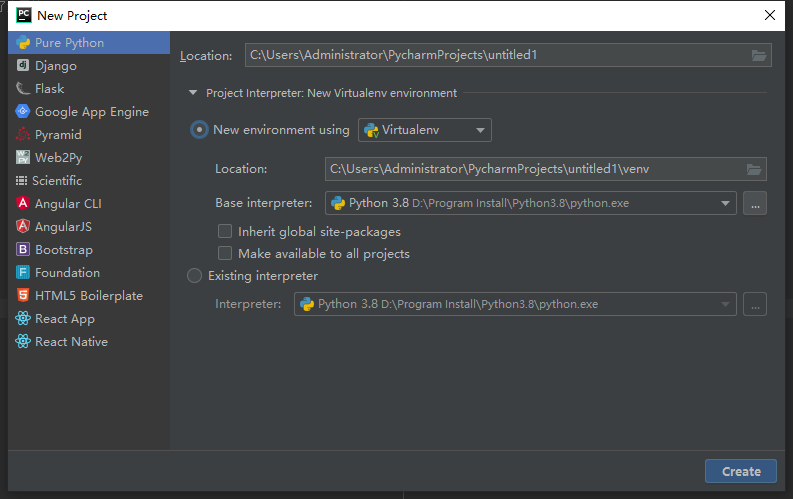Viewport: 793px width, 499px height.
Task: Click the Pyramid icon
Action: pyautogui.click(x=23, y=134)
